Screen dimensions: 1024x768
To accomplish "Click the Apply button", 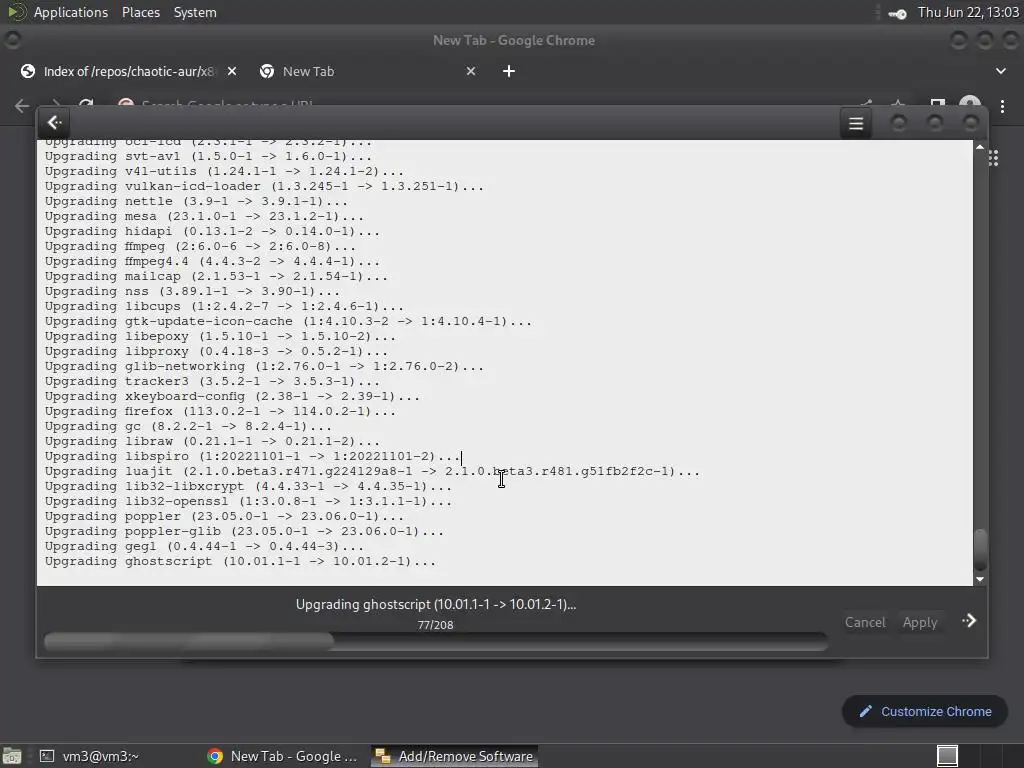I will point(920,622).
